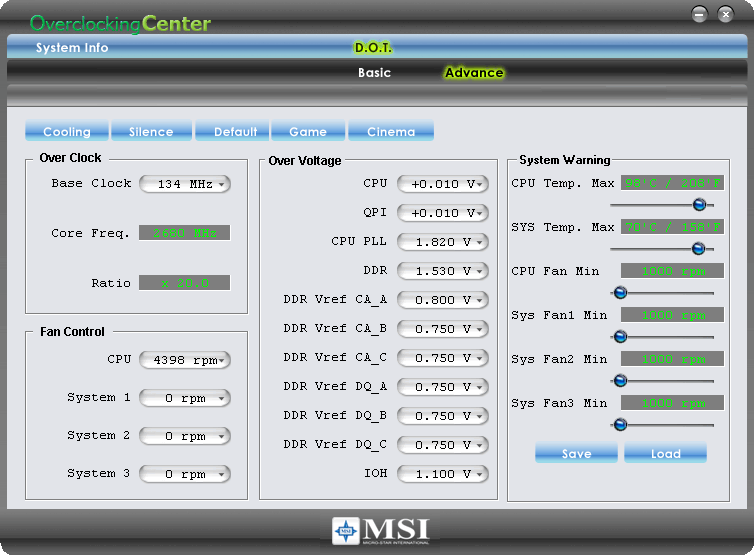The height and width of the screenshot is (555, 754).
Task: Apply the Default preset
Action: (x=232, y=131)
